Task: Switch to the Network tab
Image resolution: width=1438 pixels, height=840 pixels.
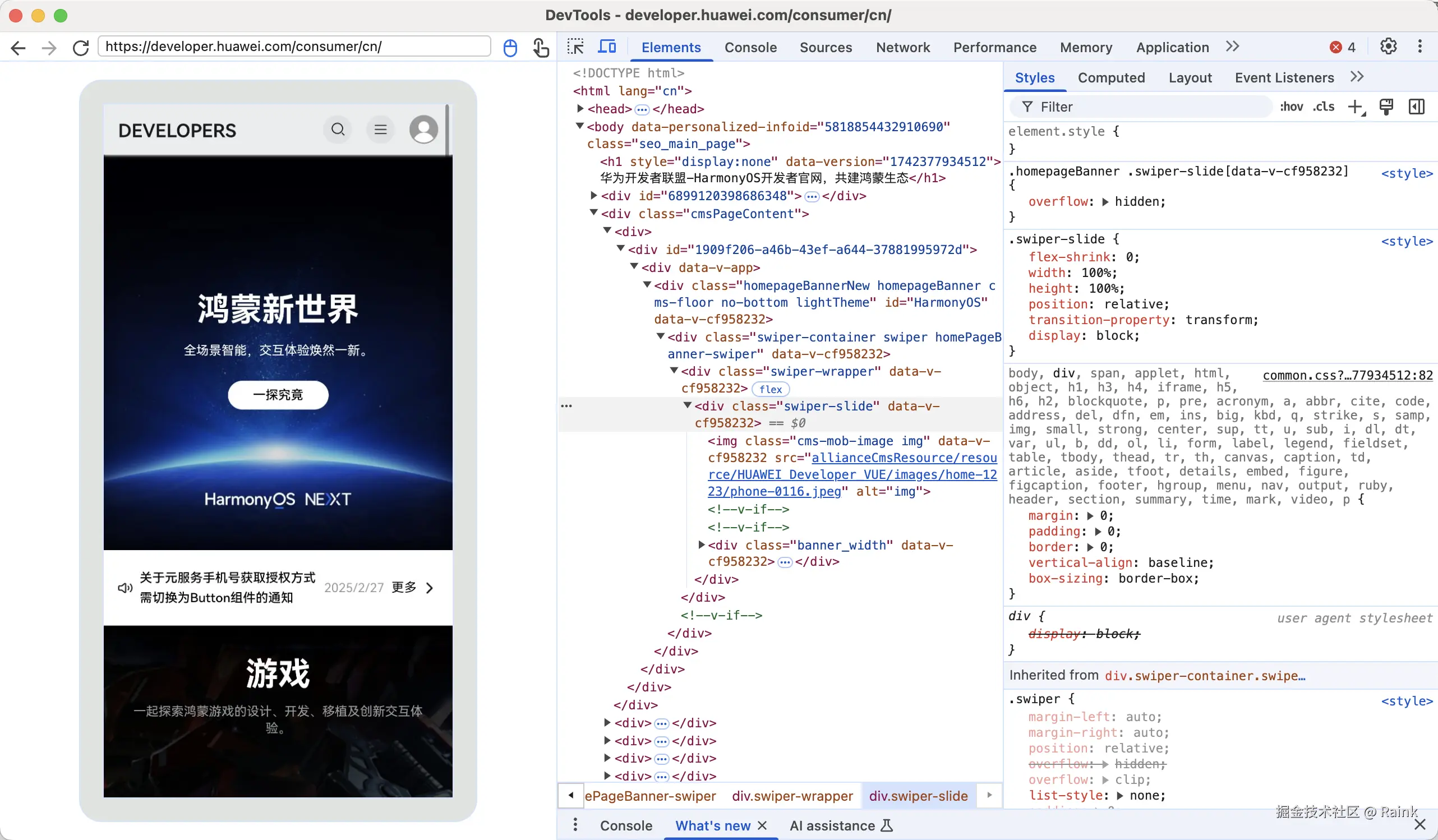Action: (x=903, y=47)
